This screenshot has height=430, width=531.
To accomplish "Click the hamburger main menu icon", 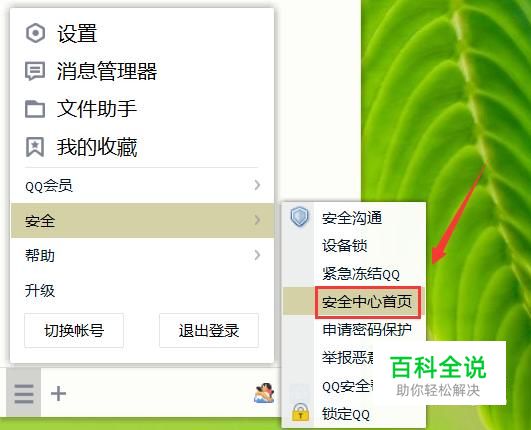I will coord(24,394).
